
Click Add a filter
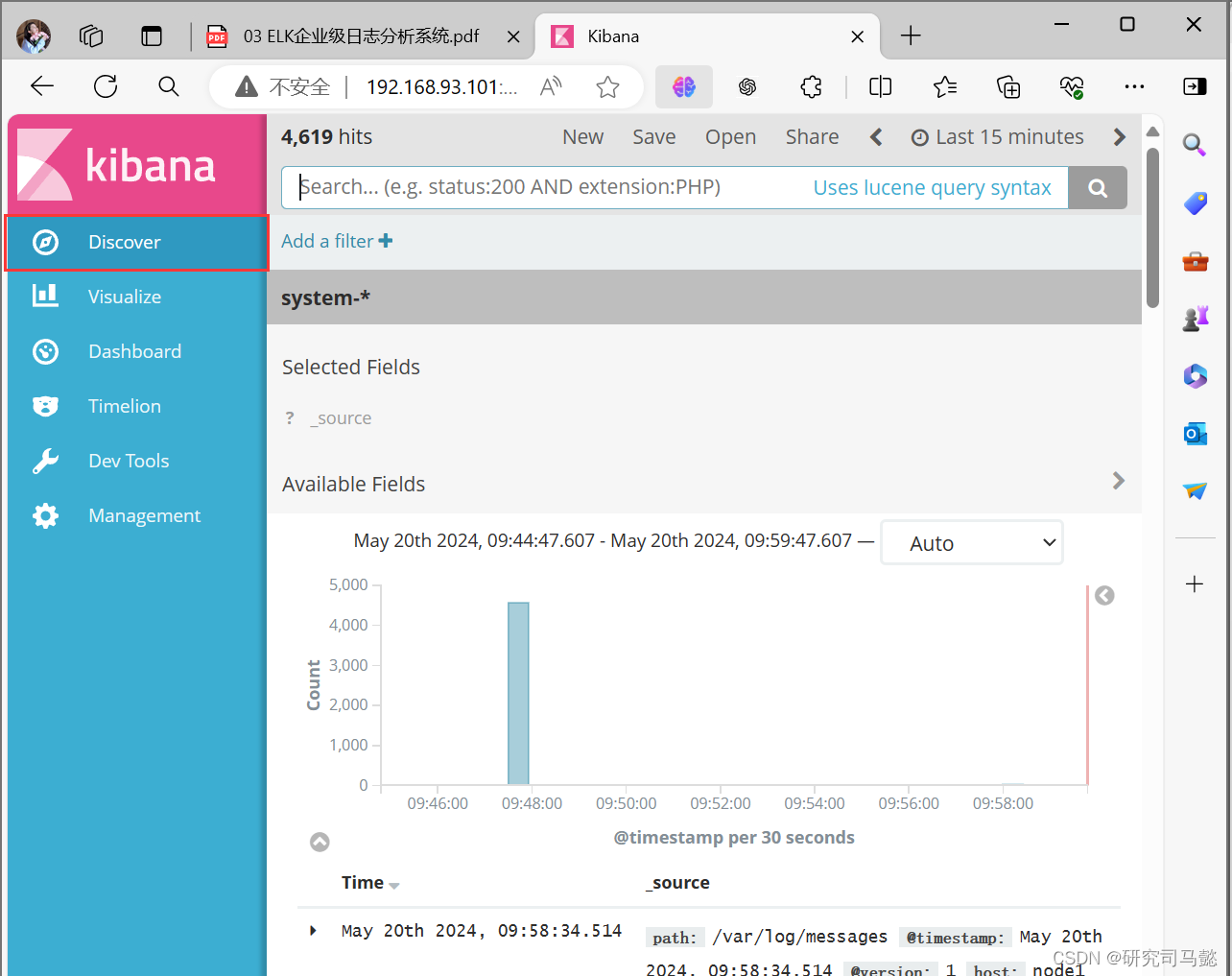(x=337, y=241)
